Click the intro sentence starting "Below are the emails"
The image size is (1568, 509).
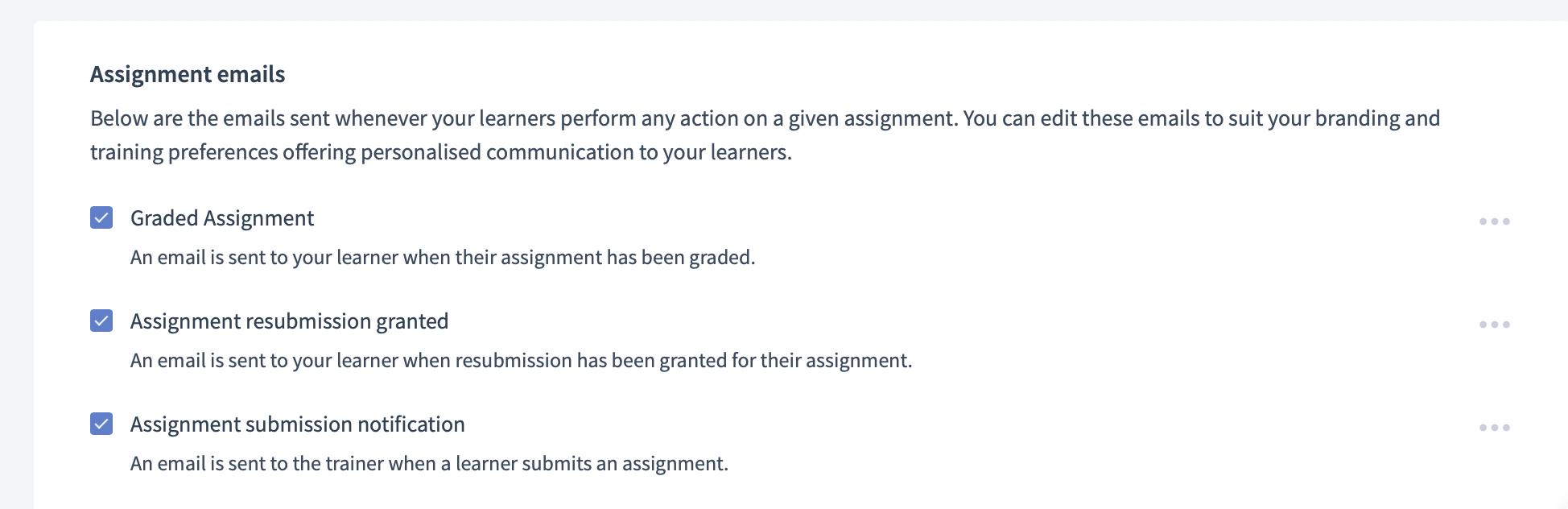coord(523,118)
